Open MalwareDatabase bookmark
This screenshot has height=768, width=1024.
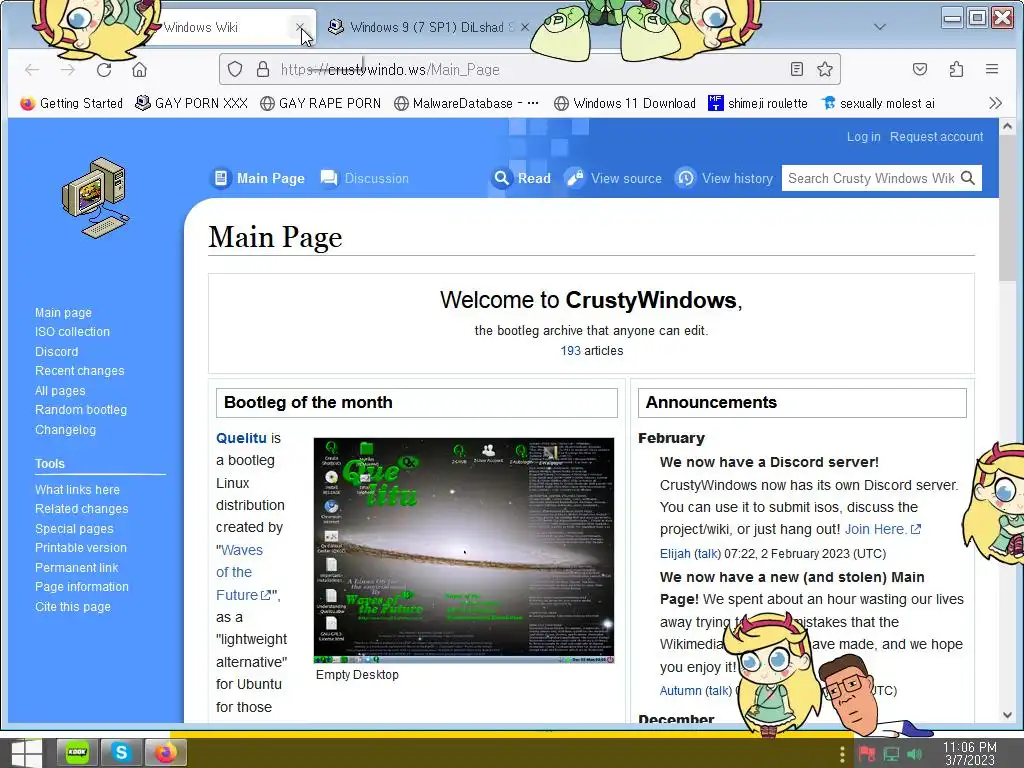point(467,103)
